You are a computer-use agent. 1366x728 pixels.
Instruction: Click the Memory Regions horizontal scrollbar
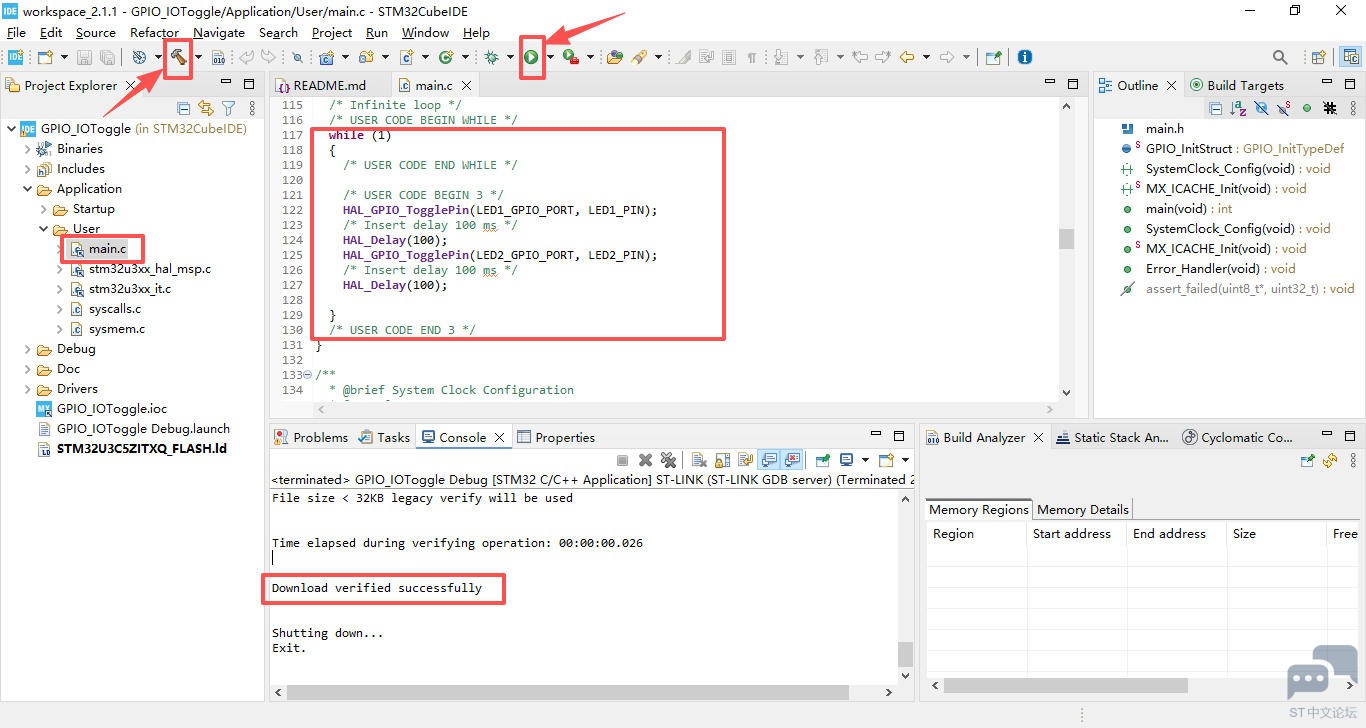[x=1065, y=686]
